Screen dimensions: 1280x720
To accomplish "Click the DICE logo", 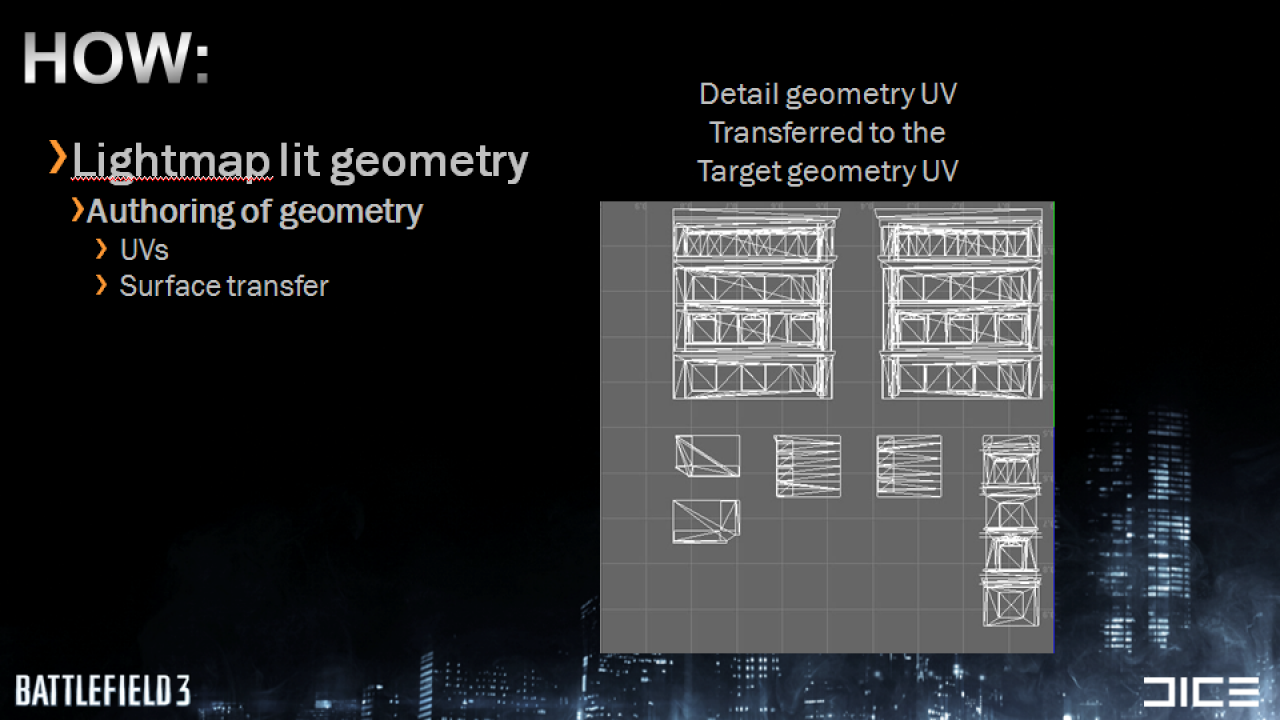I will 1201,692.
